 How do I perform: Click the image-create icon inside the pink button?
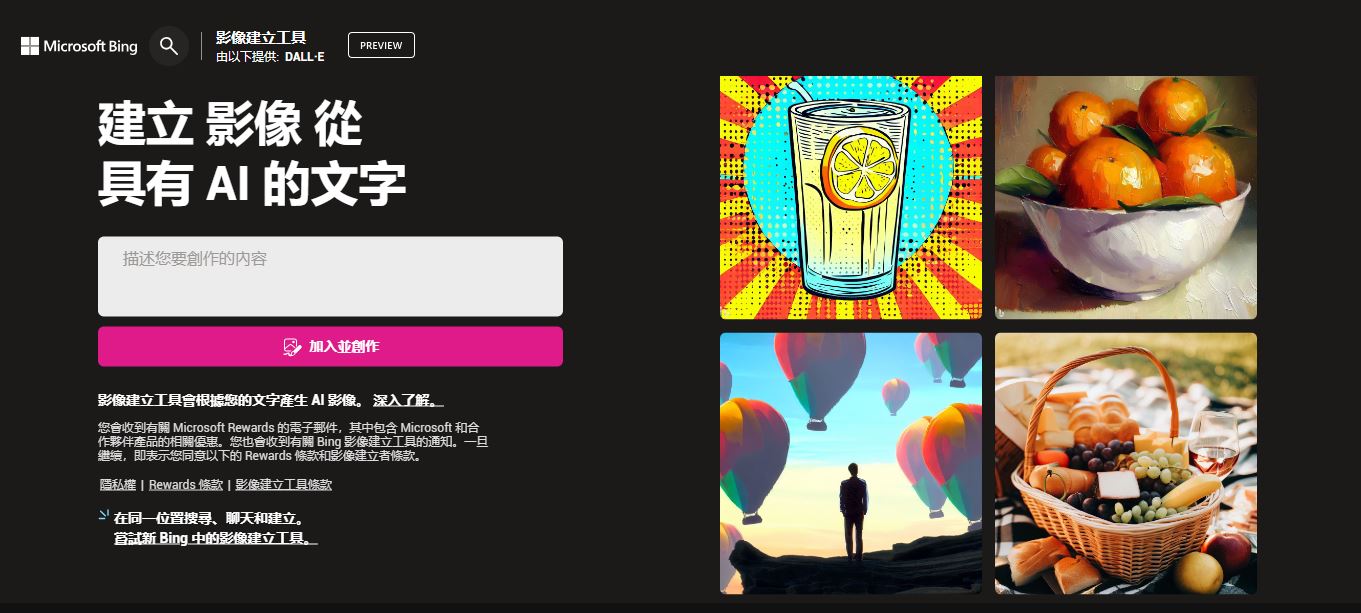coord(292,347)
